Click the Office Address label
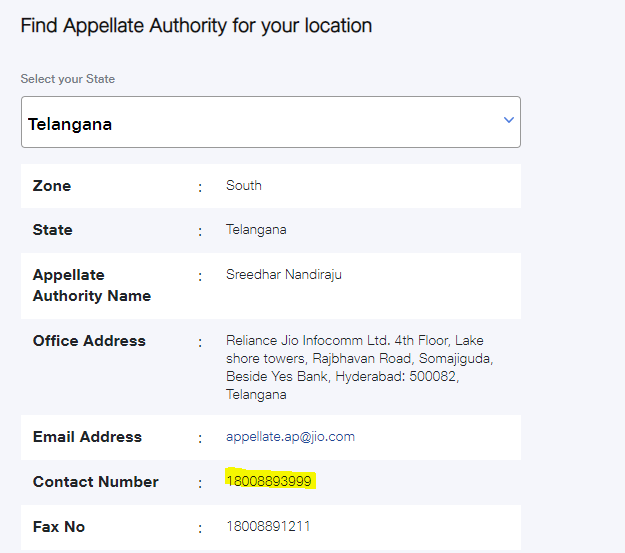 pos(89,341)
